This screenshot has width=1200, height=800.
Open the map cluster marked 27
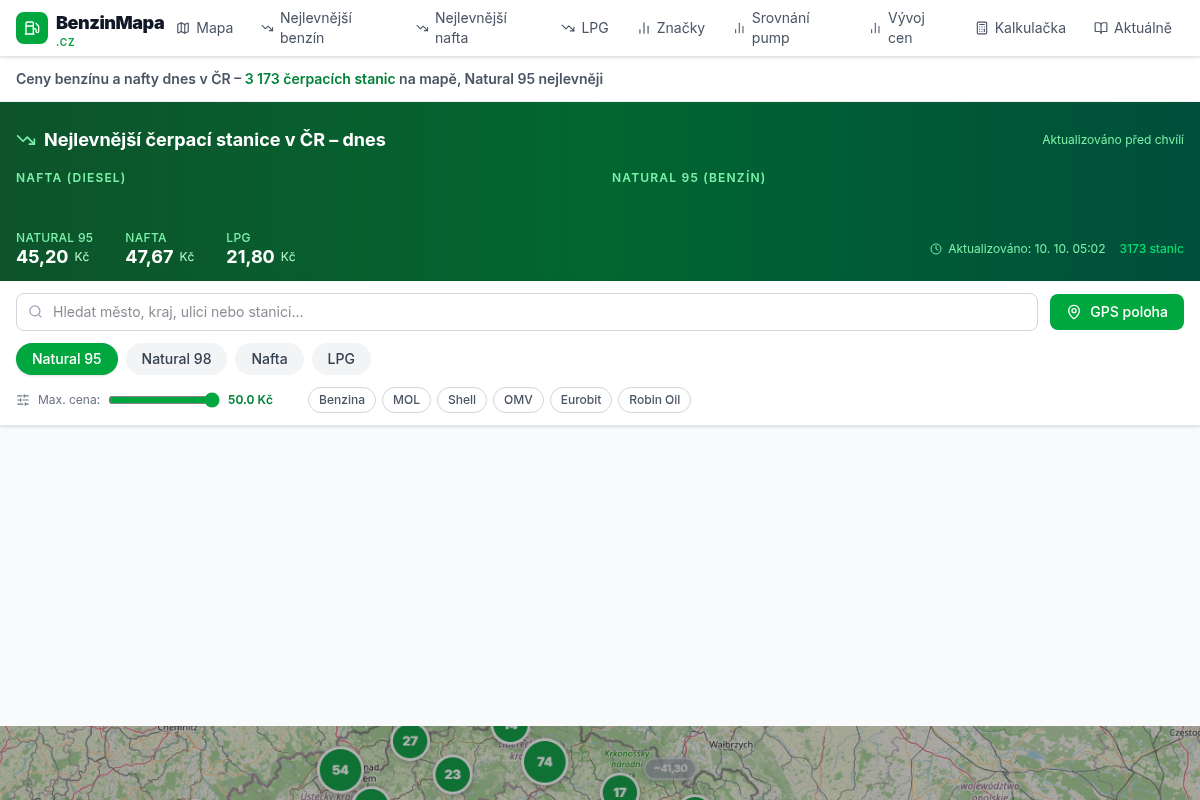point(410,741)
